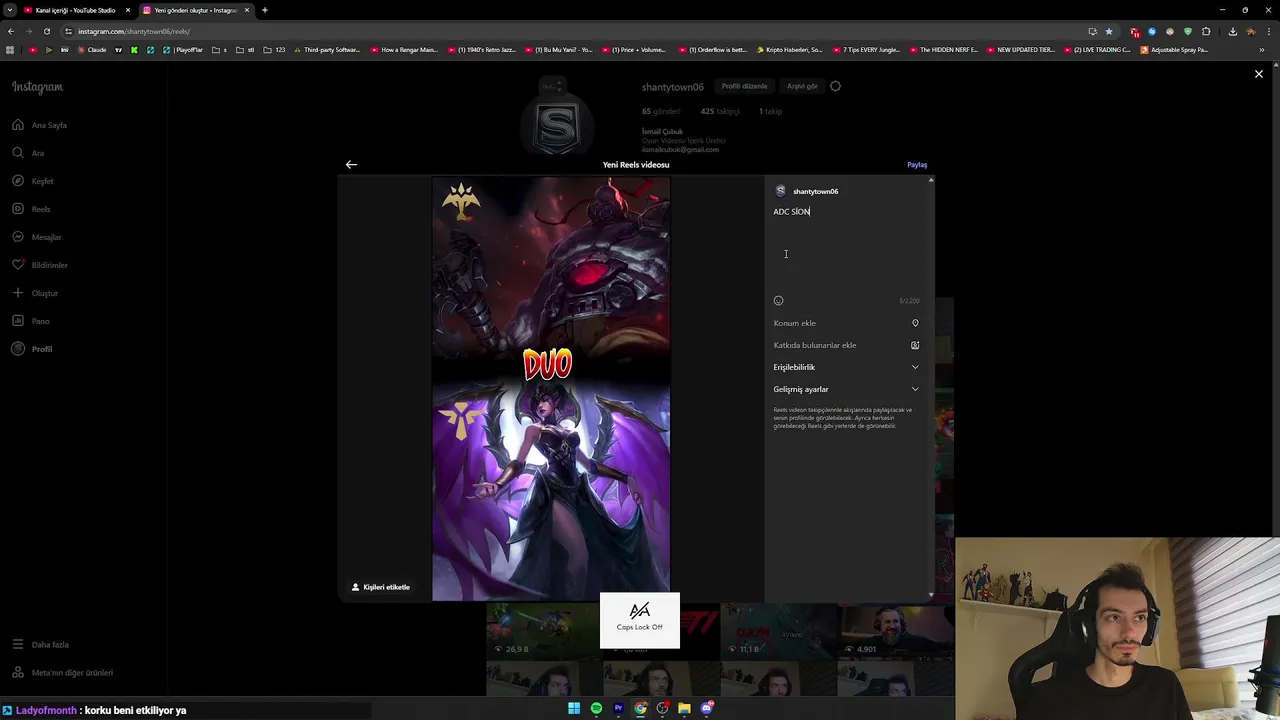Image resolution: width=1280 pixels, height=720 pixels.
Task: Open Reels in the sidebar
Action: 32,209
